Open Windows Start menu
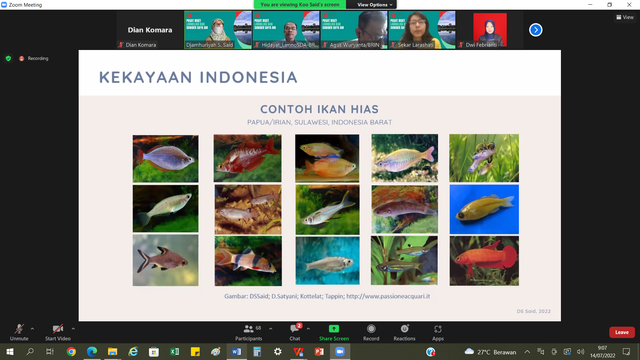 (x=10, y=351)
